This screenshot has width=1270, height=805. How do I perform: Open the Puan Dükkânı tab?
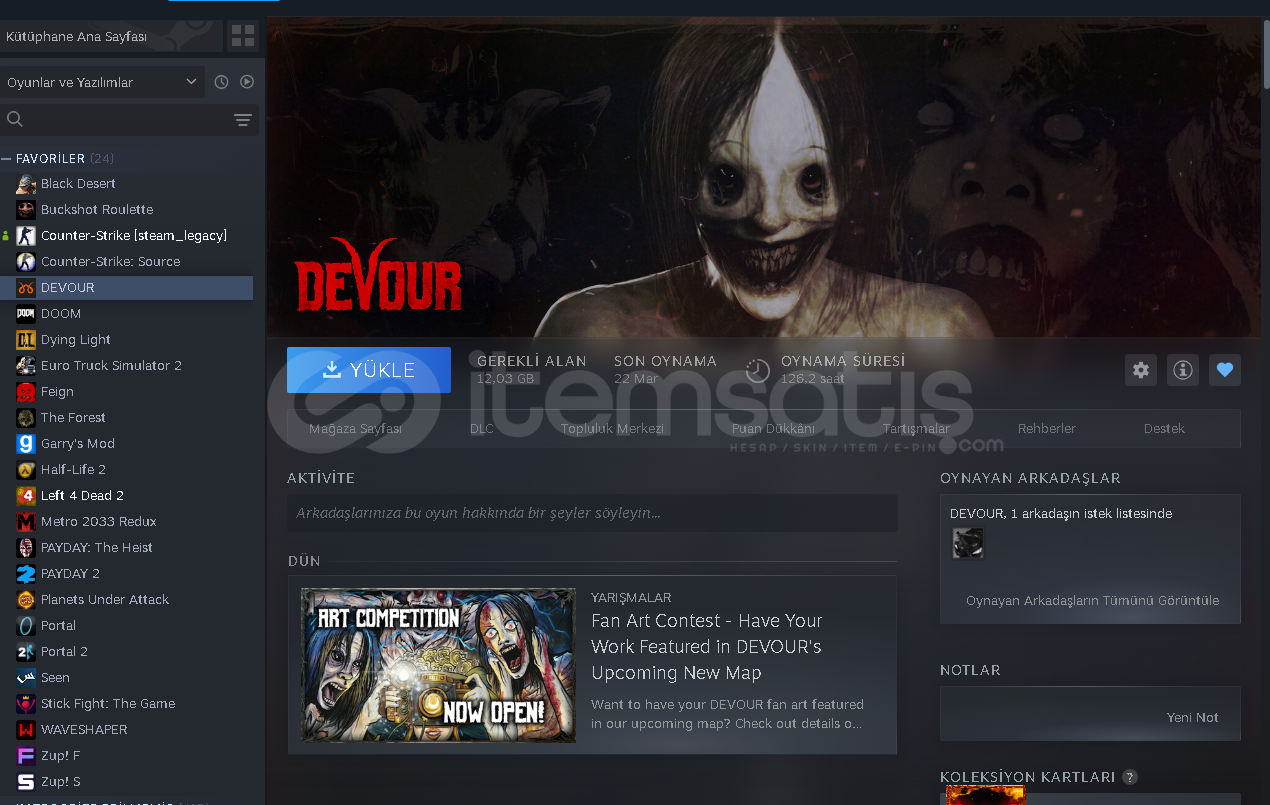(773, 428)
